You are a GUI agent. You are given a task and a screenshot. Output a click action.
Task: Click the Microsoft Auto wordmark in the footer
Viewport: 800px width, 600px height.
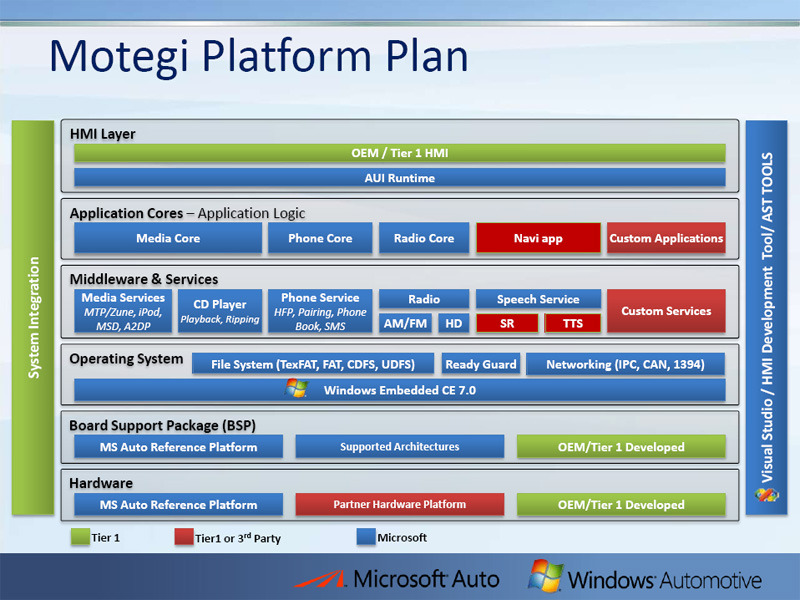click(426, 579)
